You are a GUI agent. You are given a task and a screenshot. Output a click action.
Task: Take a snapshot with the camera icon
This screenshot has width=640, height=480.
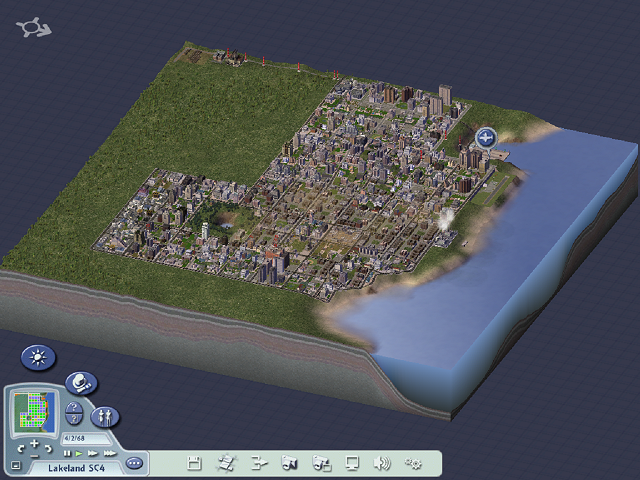coord(290,463)
